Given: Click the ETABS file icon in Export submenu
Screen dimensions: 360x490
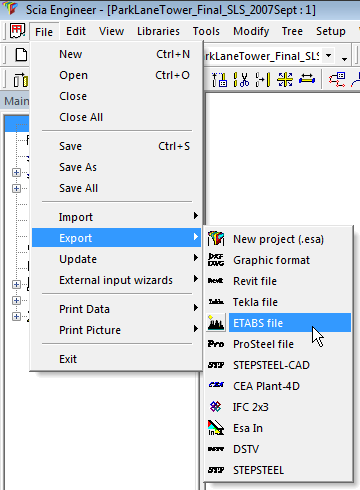Looking at the screenshot, I should [216, 323].
